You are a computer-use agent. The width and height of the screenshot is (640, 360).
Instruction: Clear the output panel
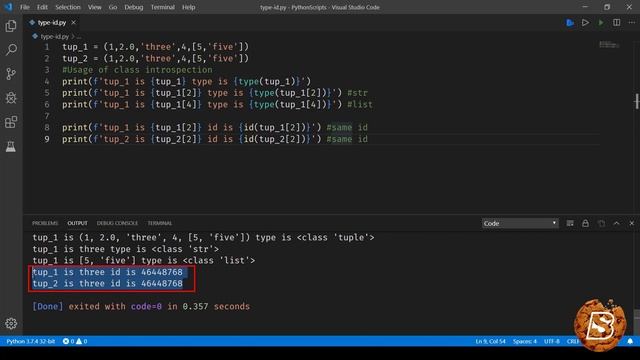(570, 223)
